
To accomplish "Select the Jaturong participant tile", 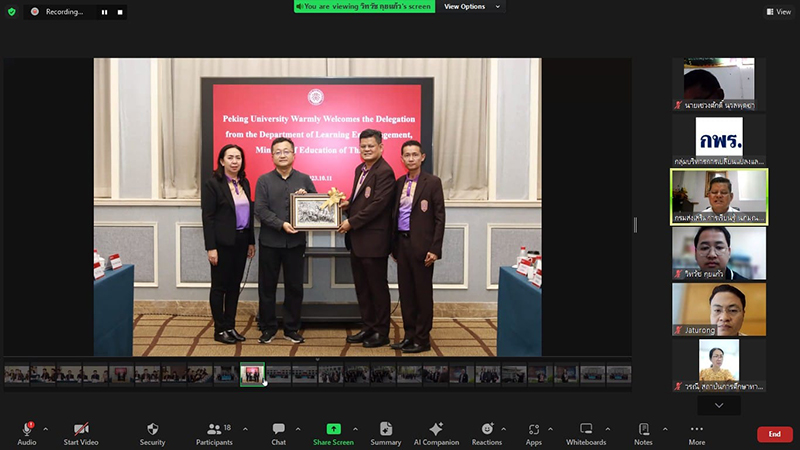I will tap(719, 310).
